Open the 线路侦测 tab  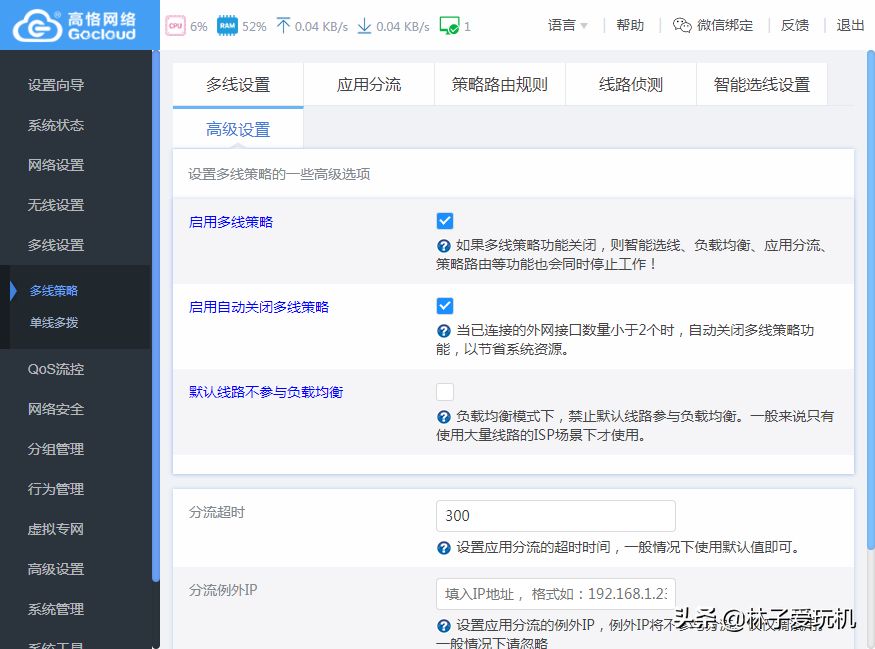(x=631, y=85)
